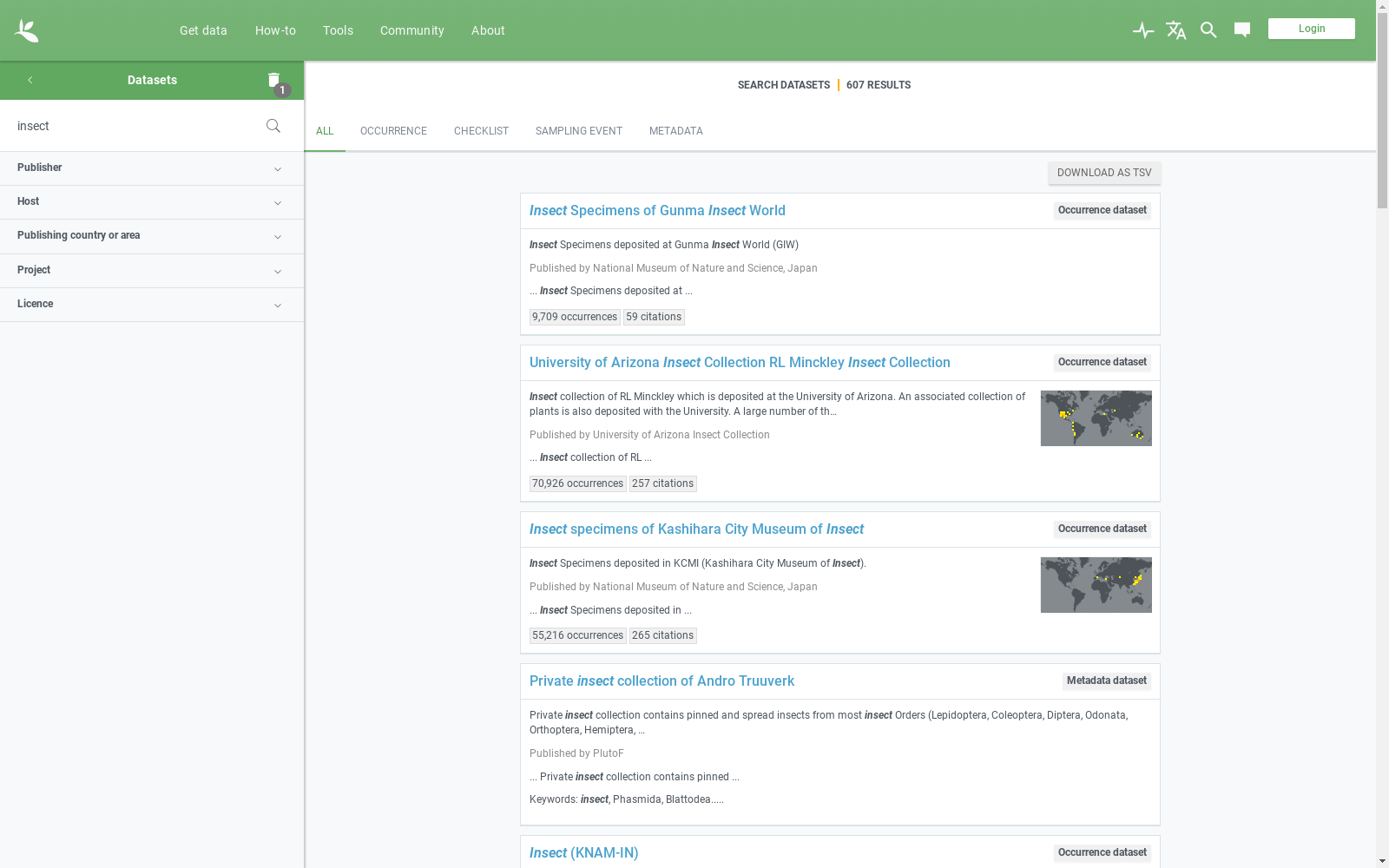Click the University of Arizona map thumbnail
Image resolution: width=1389 pixels, height=868 pixels.
(x=1096, y=418)
